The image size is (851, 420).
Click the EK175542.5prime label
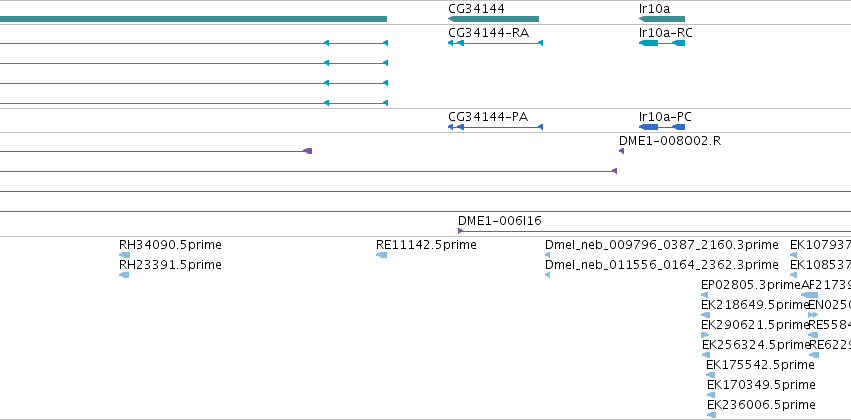pyautogui.click(x=760, y=365)
